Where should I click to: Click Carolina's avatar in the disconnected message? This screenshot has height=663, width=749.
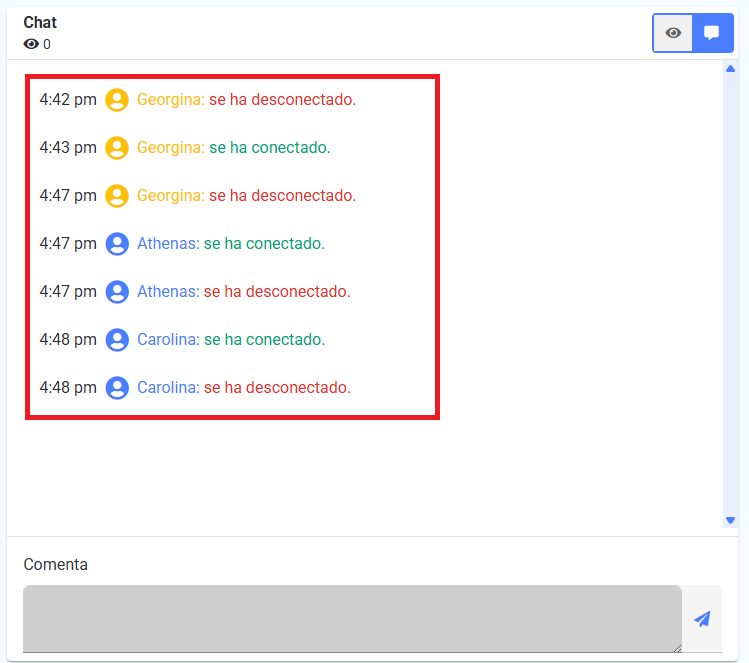117,388
